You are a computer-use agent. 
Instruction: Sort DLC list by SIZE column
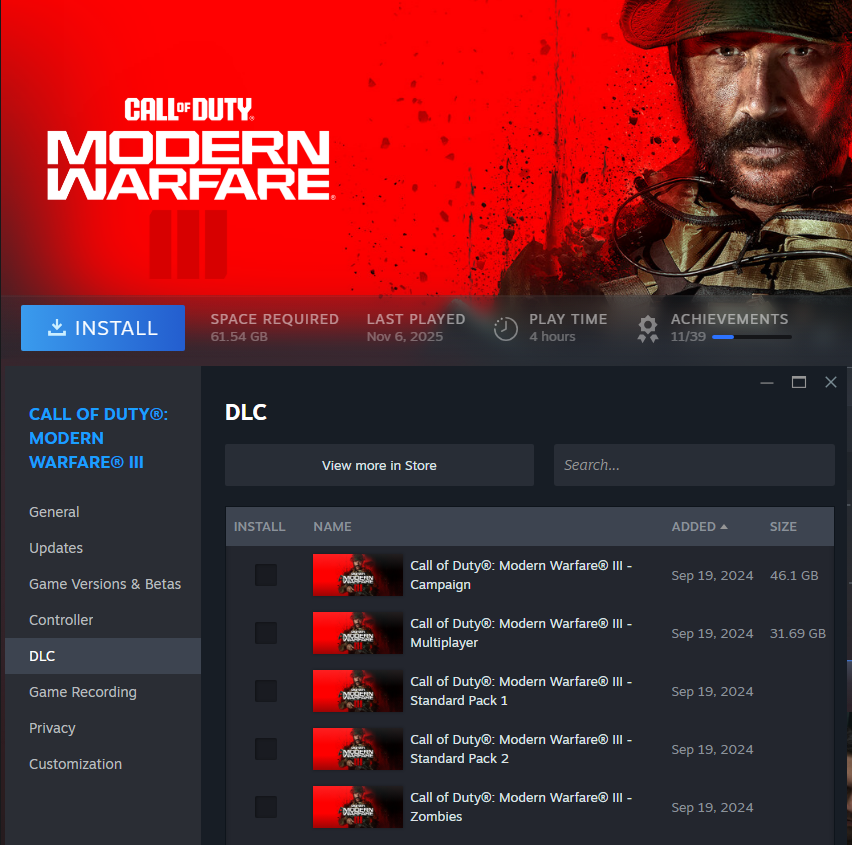point(783,527)
